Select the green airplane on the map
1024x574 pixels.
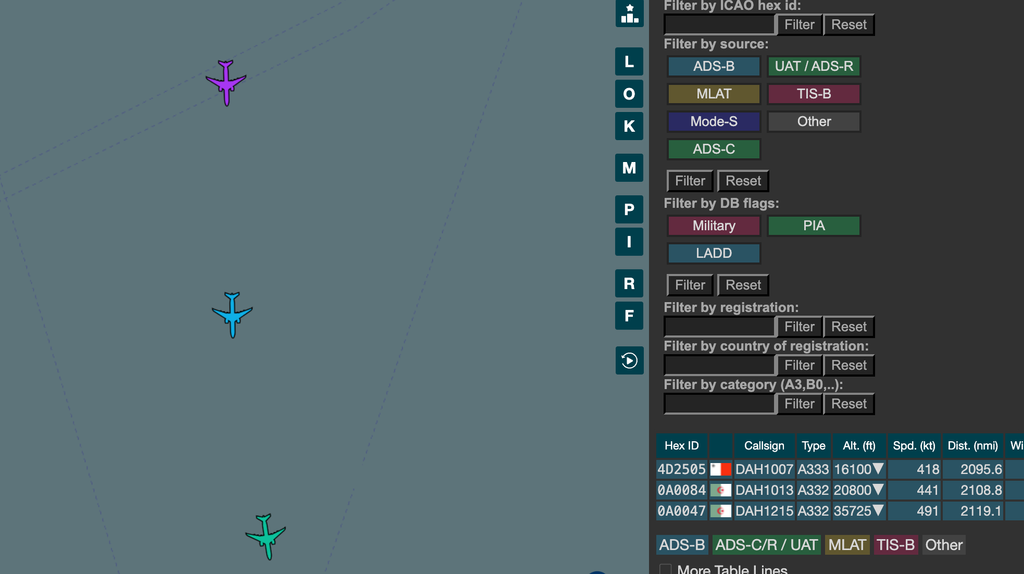pyautogui.click(x=266, y=537)
